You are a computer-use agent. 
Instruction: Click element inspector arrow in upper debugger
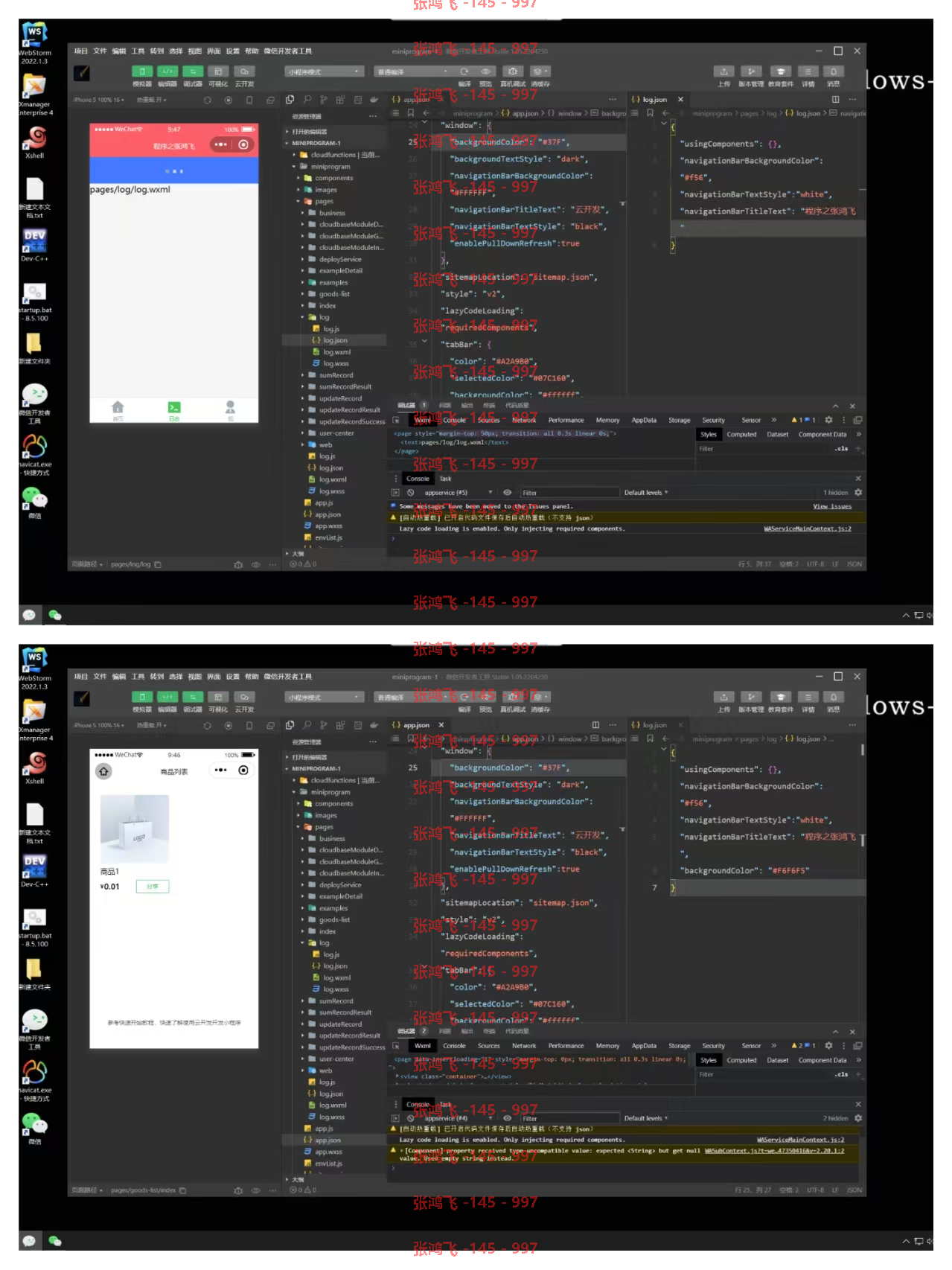[396, 420]
